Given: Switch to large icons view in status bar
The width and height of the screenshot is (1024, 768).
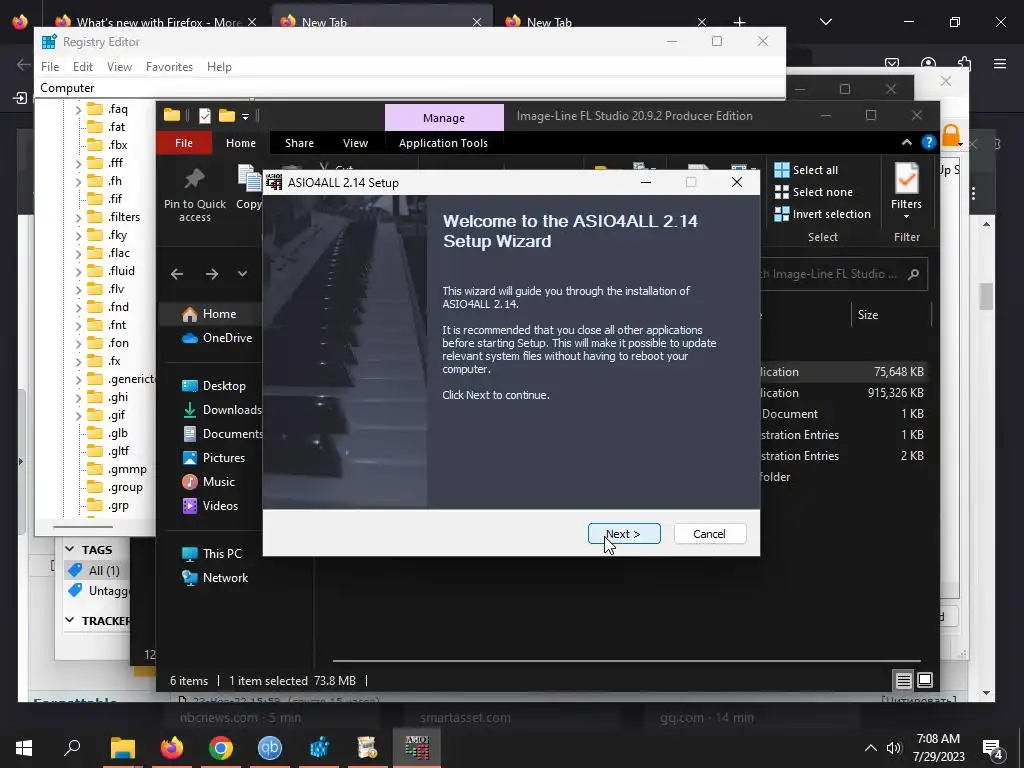Looking at the screenshot, I should click(x=925, y=680).
